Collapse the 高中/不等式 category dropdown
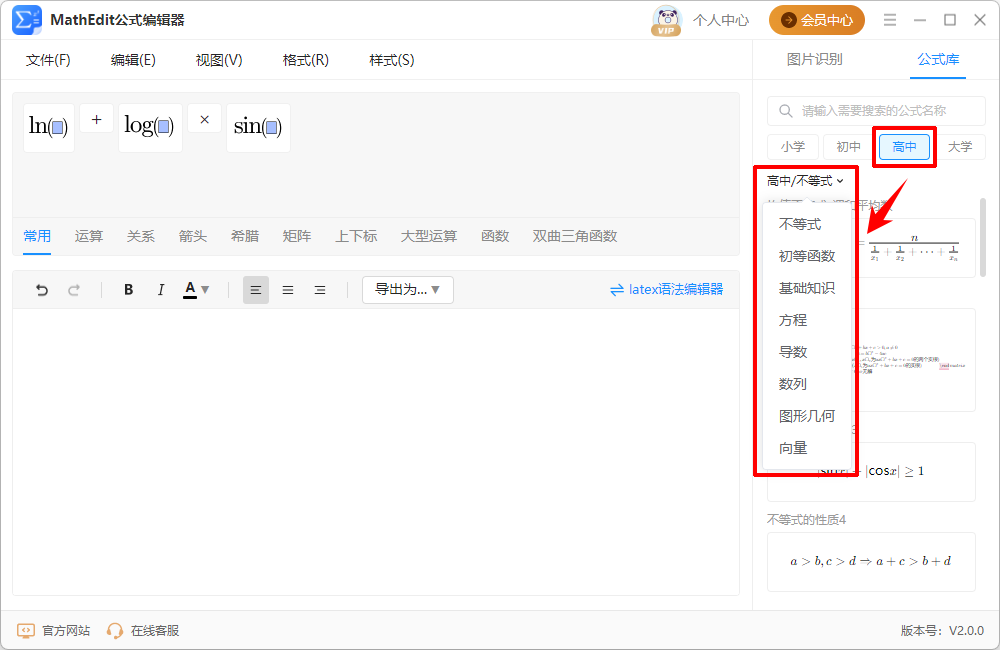1000x650 pixels. pyautogui.click(x=805, y=181)
